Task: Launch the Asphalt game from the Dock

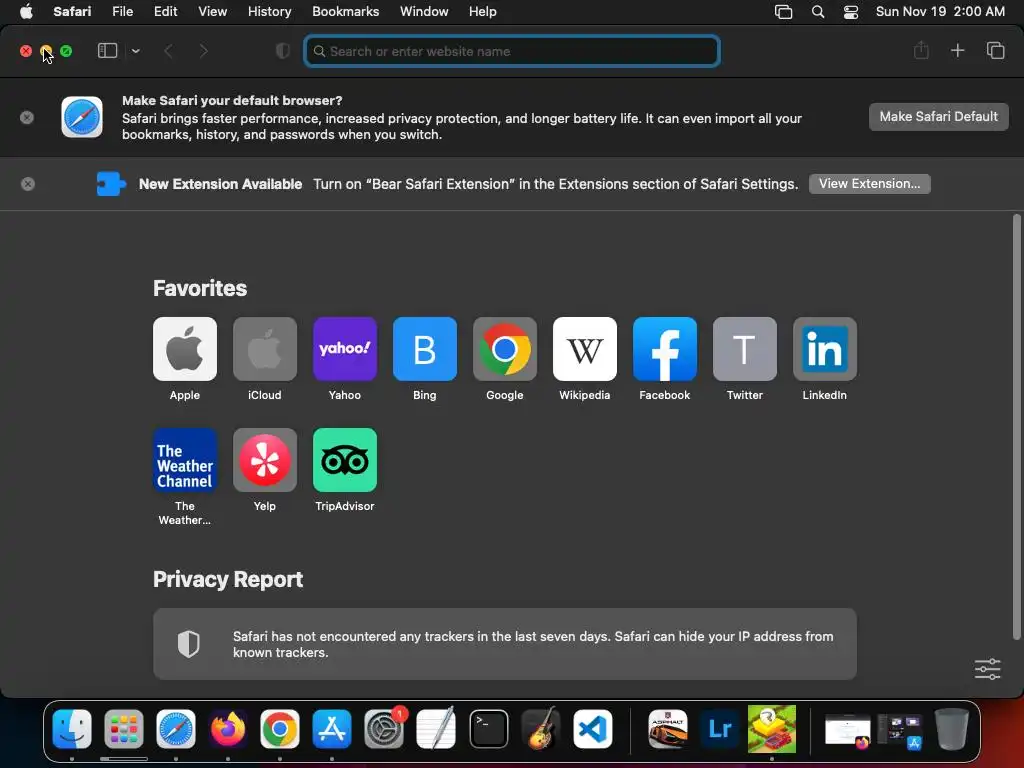Action: pos(667,728)
